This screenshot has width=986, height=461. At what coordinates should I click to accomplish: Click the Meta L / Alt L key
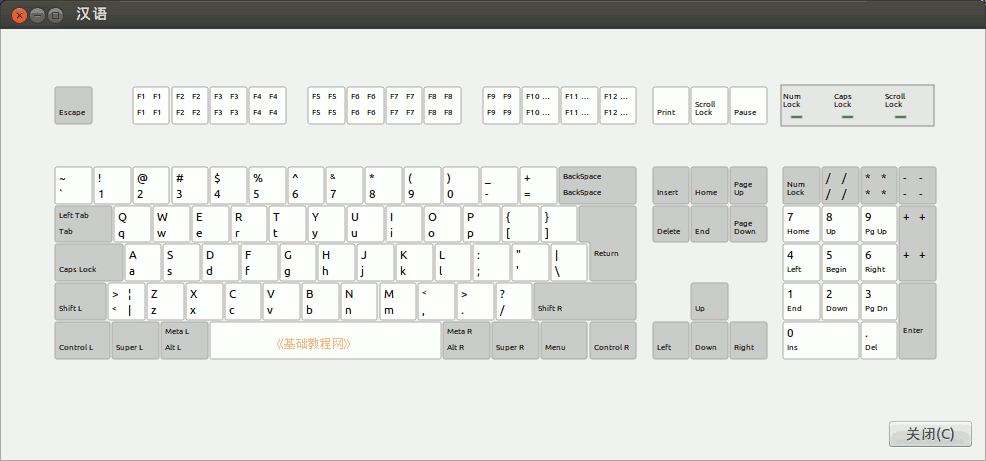coord(184,340)
